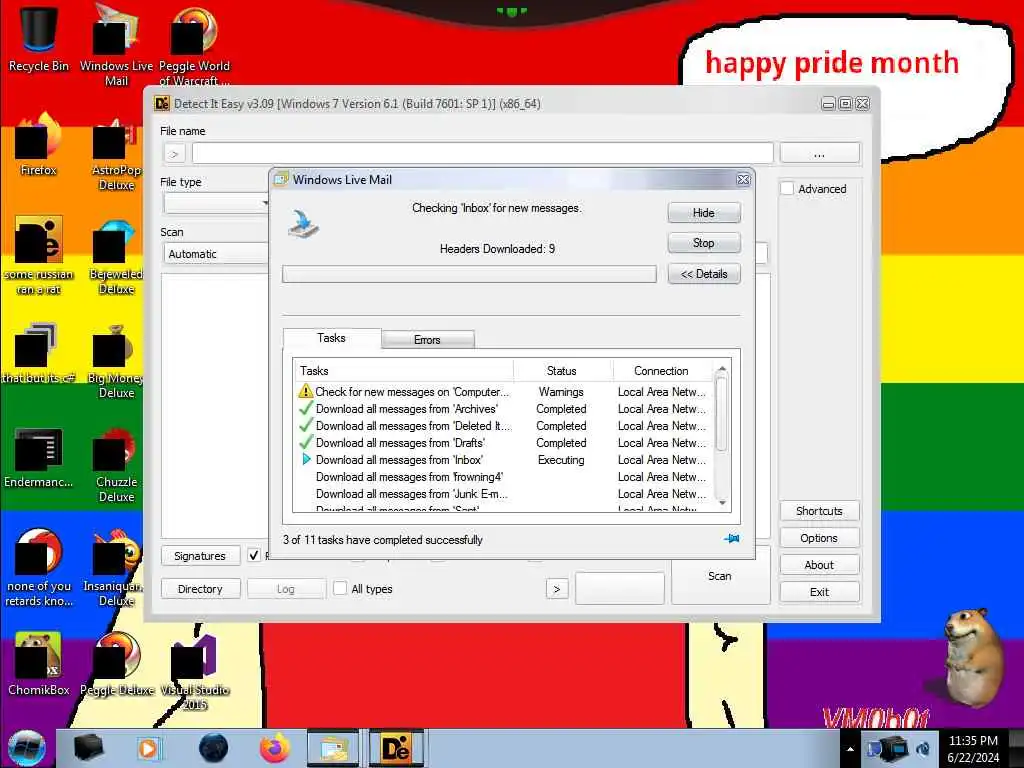
Task: Select 'Download all messages from frowning4' row
Action: pyautogui.click(x=503, y=477)
